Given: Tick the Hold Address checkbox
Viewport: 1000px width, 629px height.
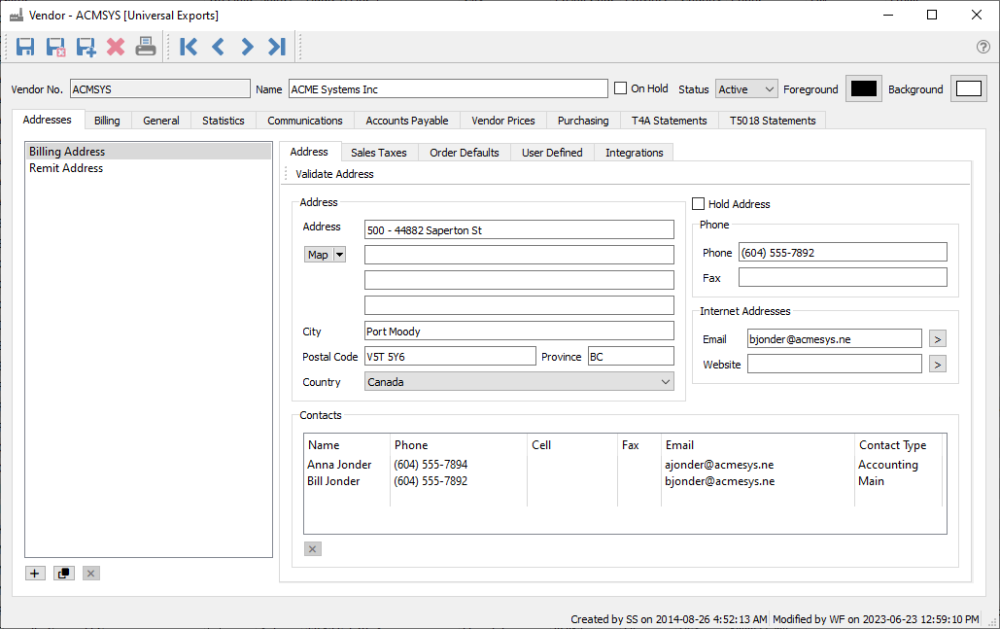Looking at the screenshot, I should click(x=698, y=204).
